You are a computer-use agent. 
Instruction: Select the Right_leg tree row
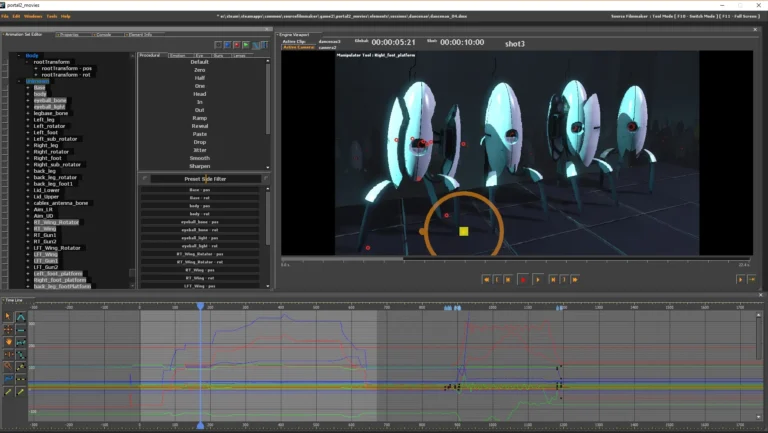pyautogui.click(x=46, y=145)
